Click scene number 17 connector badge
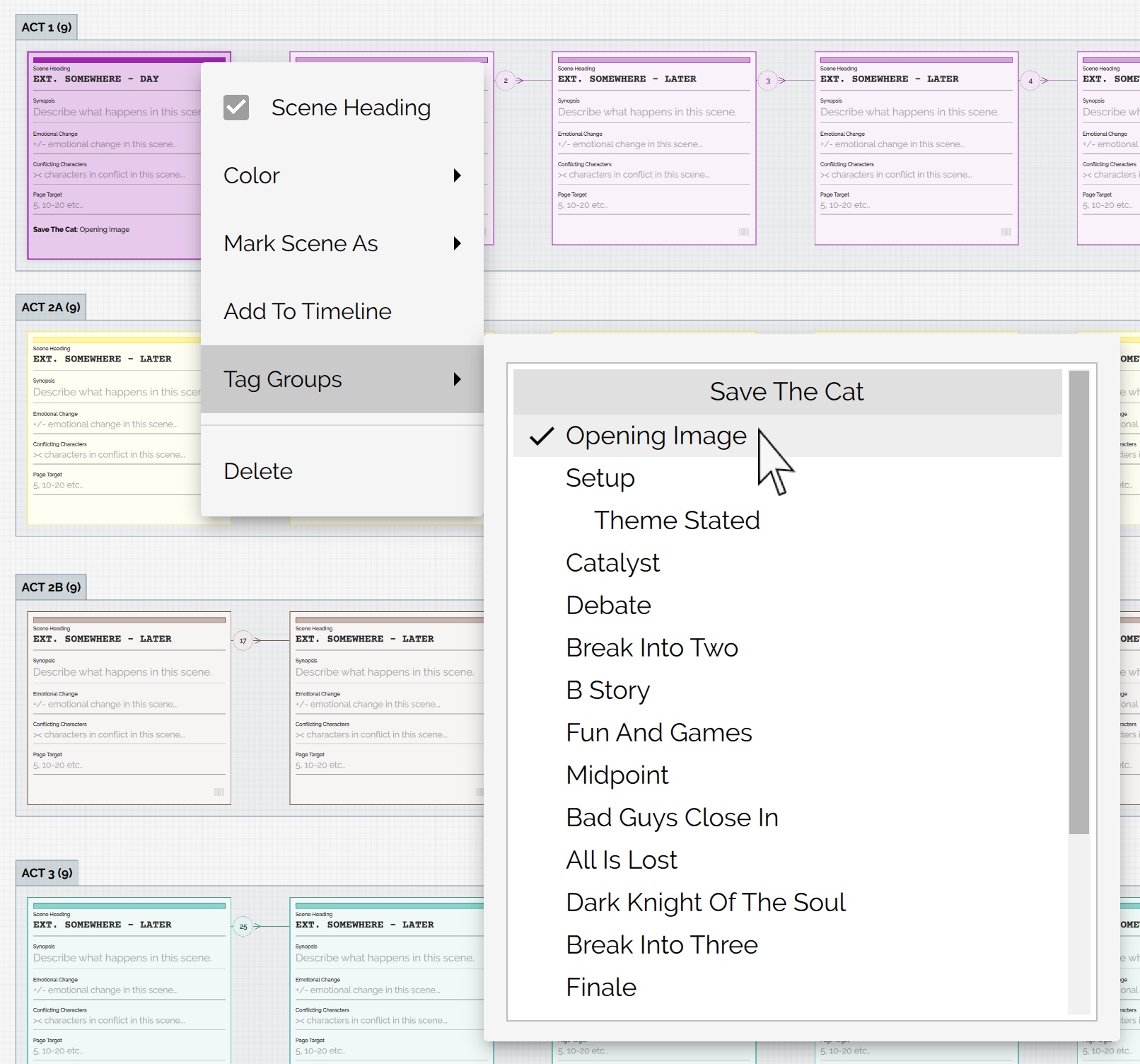 [243, 641]
